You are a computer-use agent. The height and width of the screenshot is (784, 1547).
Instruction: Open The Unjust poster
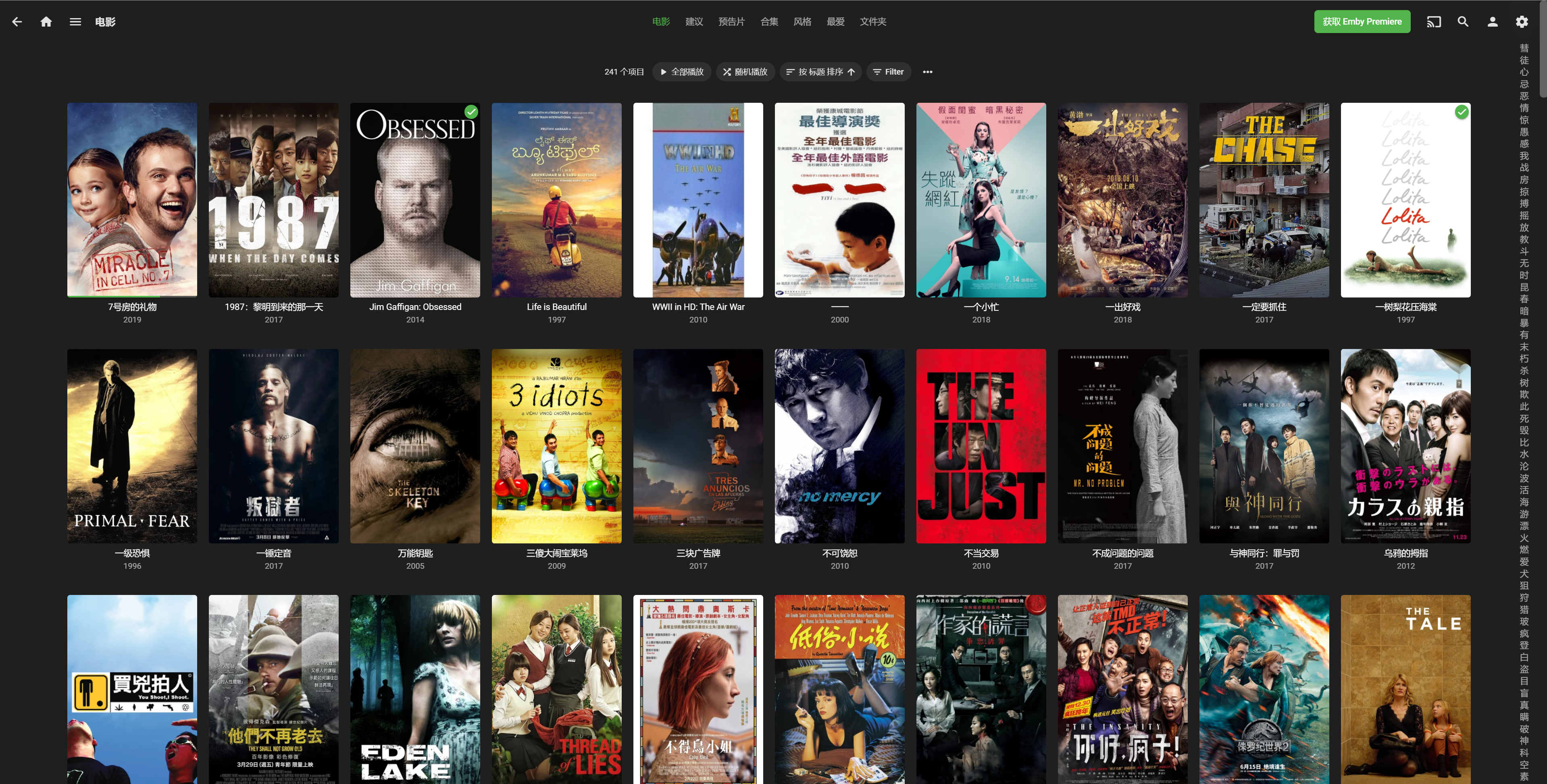(x=981, y=446)
